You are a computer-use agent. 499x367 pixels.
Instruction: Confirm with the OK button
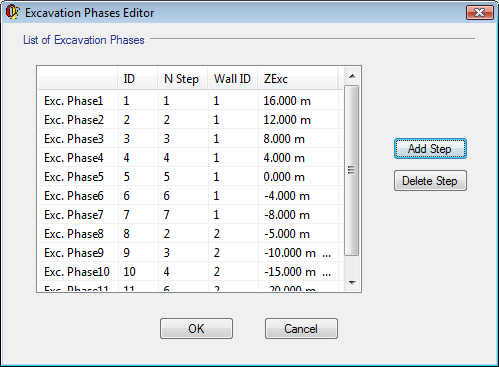pos(196,329)
